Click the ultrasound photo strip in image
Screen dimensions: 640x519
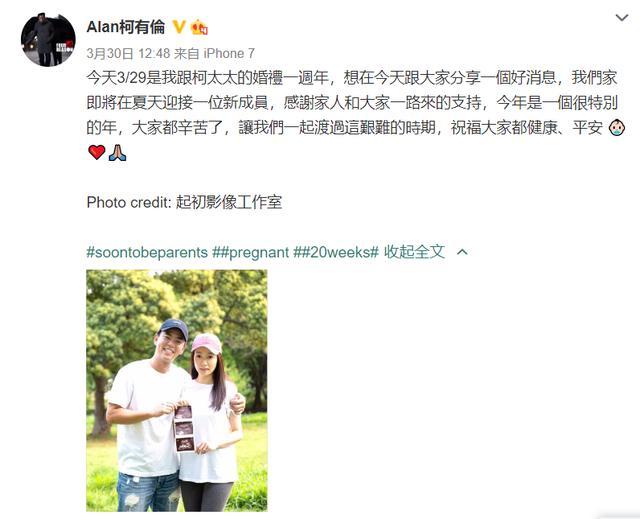pos(184,428)
